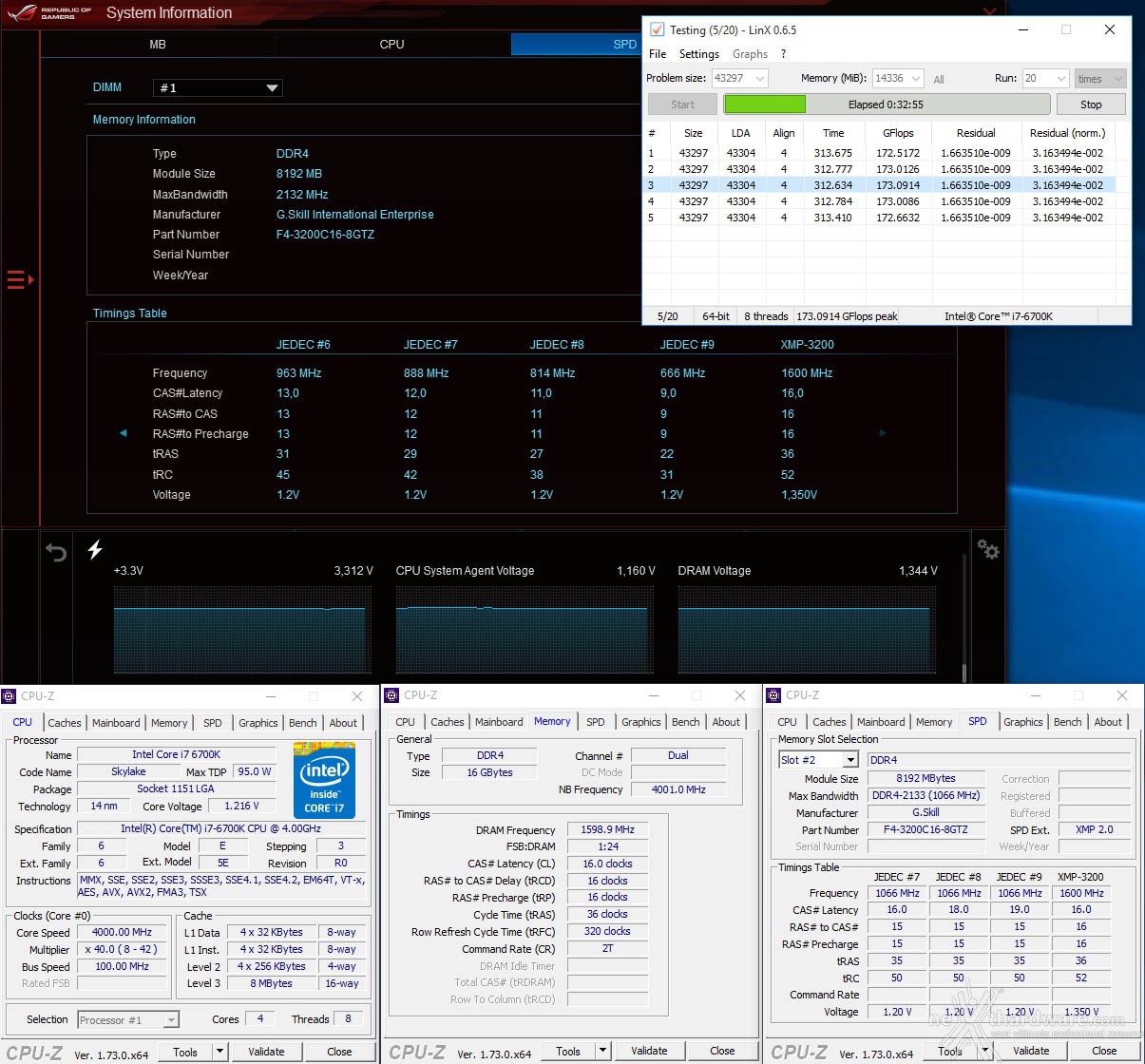Image resolution: width=1145 pixels, height=1064 pixels.
Task: Click the LinX app icon in its title bar
Action: pos(657,29)
